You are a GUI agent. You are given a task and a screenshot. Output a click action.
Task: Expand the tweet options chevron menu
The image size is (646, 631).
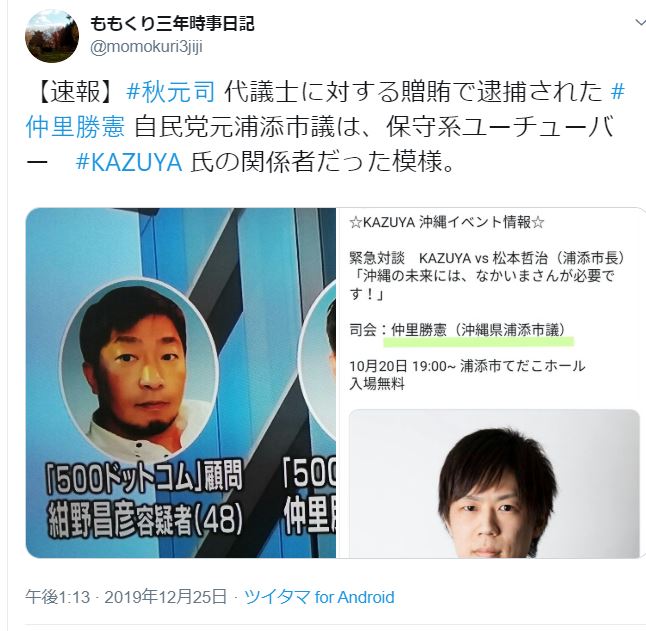640,23
